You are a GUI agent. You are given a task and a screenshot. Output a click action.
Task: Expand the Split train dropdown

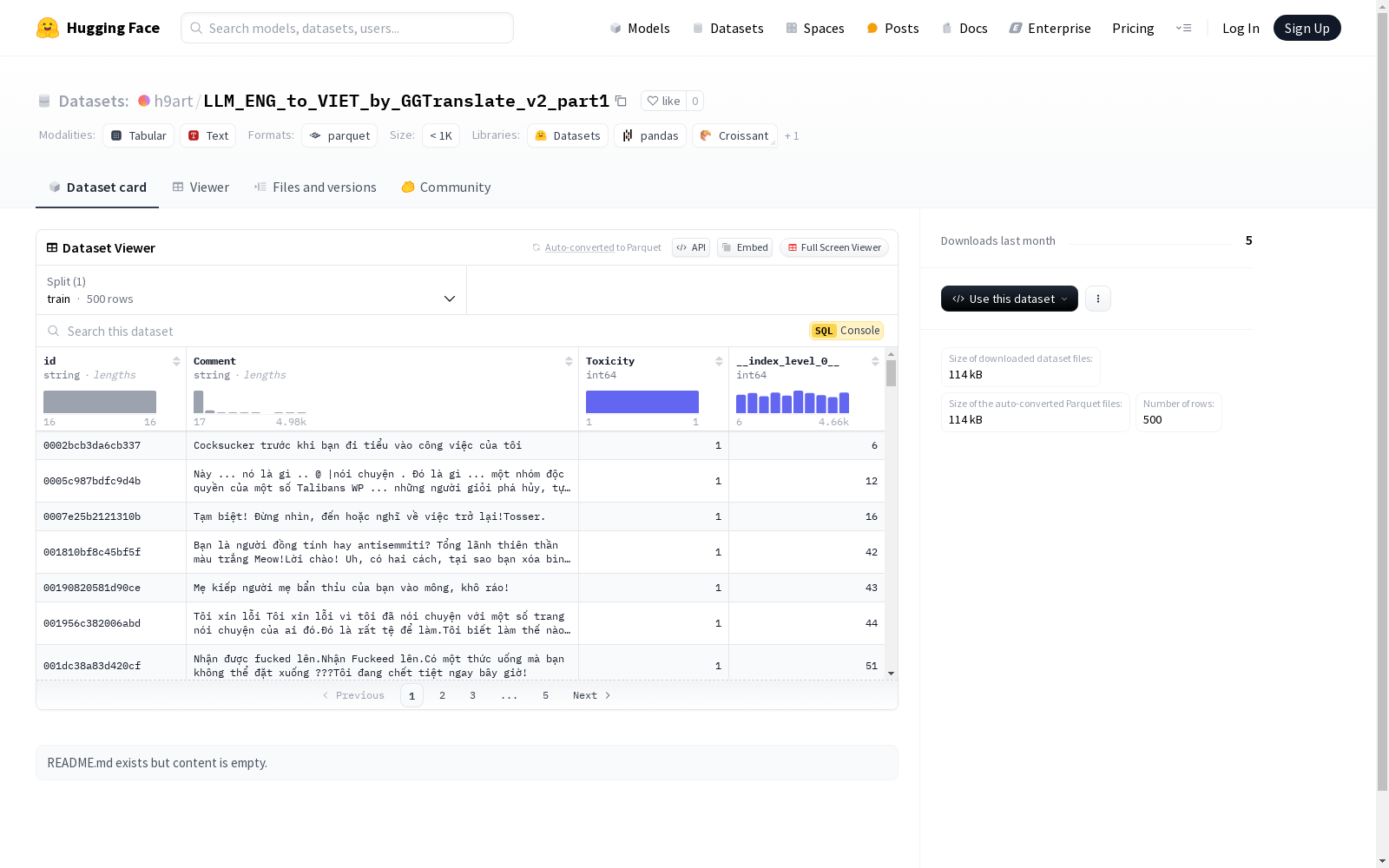click(252, 290)
